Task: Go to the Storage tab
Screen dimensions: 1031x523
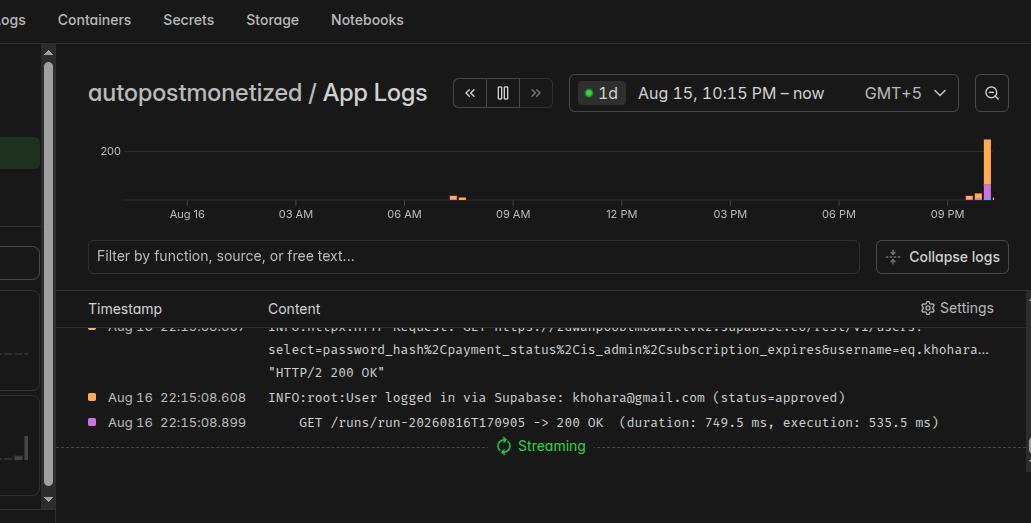Action: pyautogui.click(x=272, y=20)
